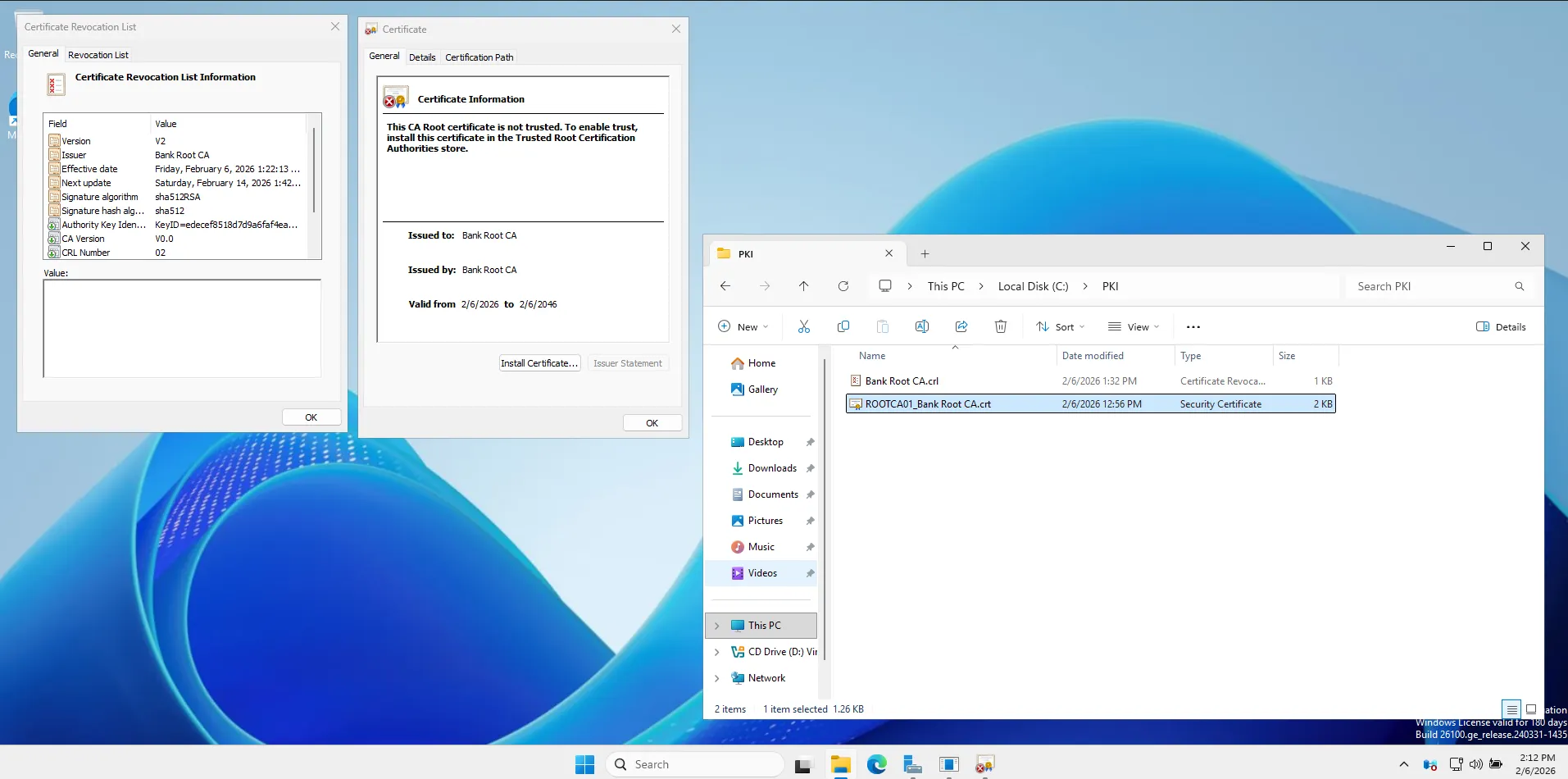Viewport: 1568px width, 779px height.
Task: Expand Network in navigation pane
Action: [716, 678]
